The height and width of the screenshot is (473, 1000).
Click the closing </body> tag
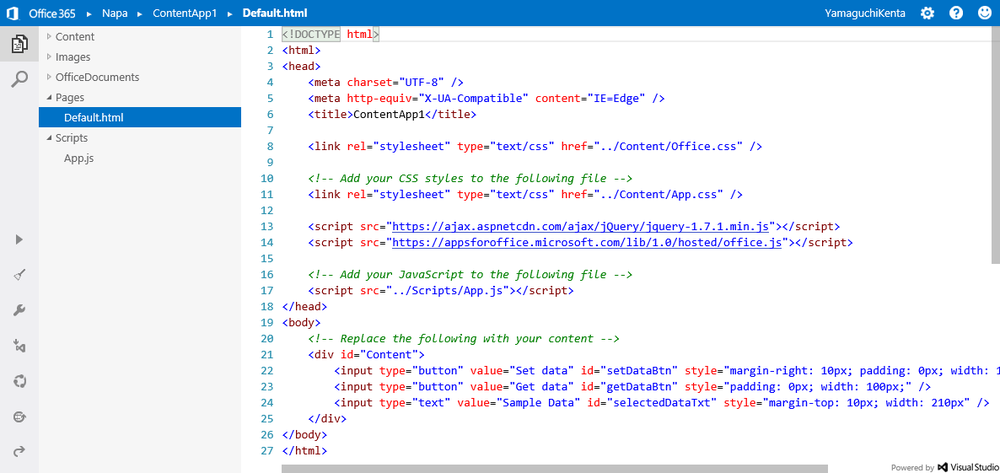(304, 434)
